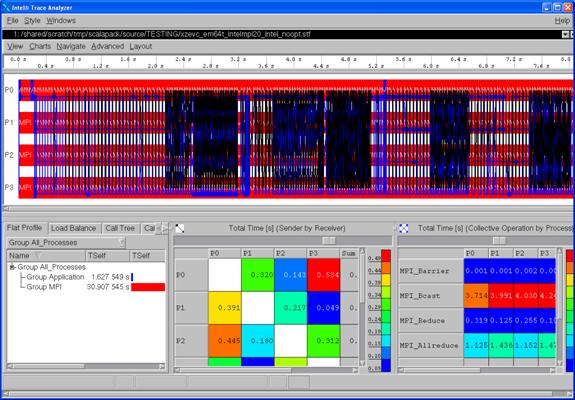Click the P2 to P1 cell 0.180
The width and height of the screenshot is (575, 400).
(258, 341)
